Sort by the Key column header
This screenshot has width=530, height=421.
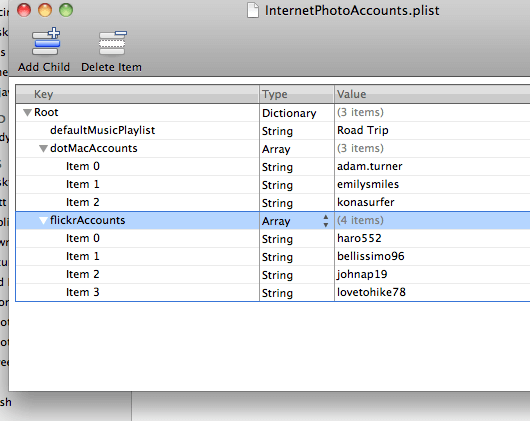[137, 94]
